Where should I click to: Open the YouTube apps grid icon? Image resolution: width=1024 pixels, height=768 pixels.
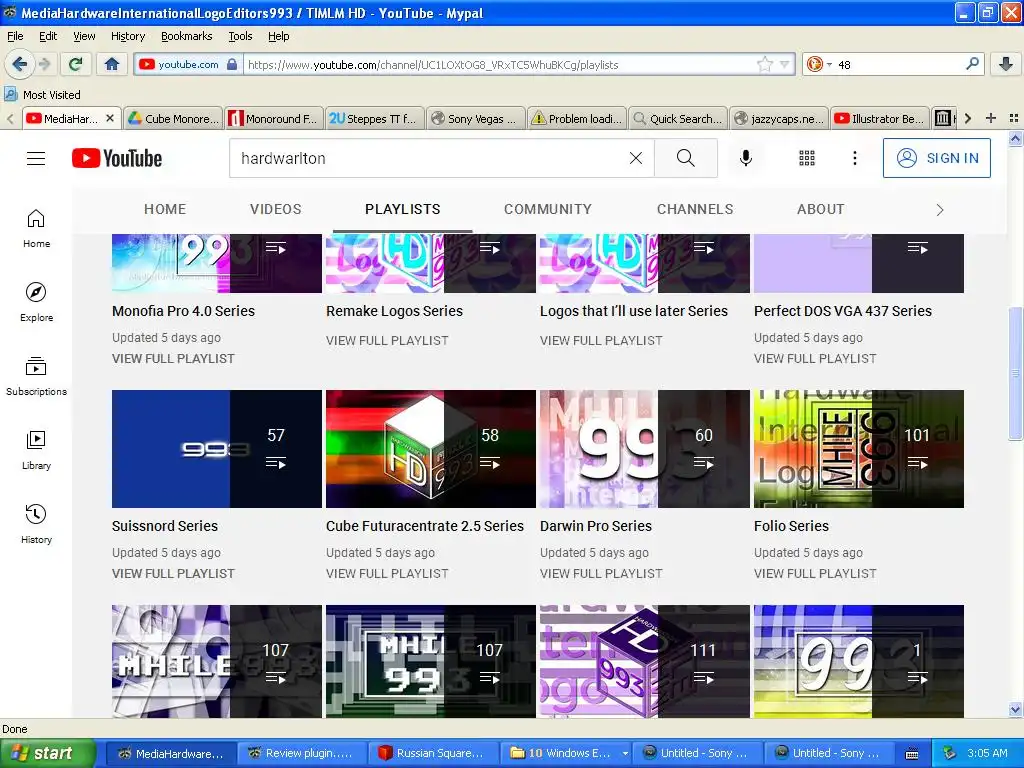(807, 158)
